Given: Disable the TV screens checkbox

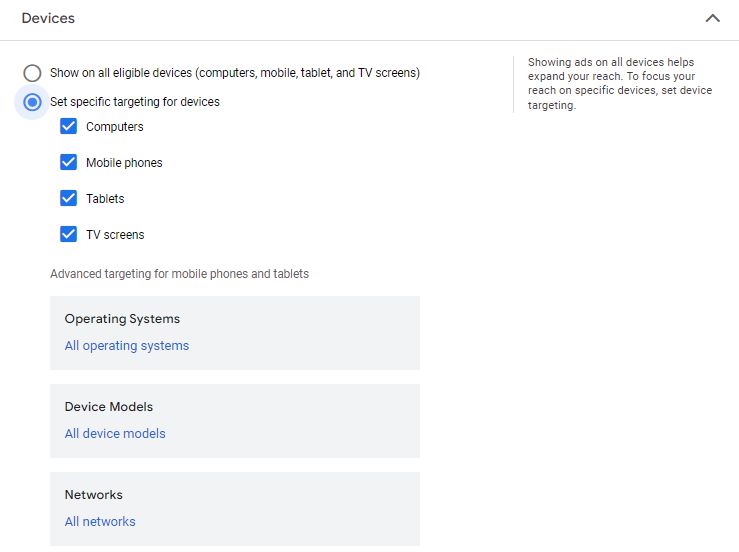Looking at the screenshot, I should [x=69, y=235].
